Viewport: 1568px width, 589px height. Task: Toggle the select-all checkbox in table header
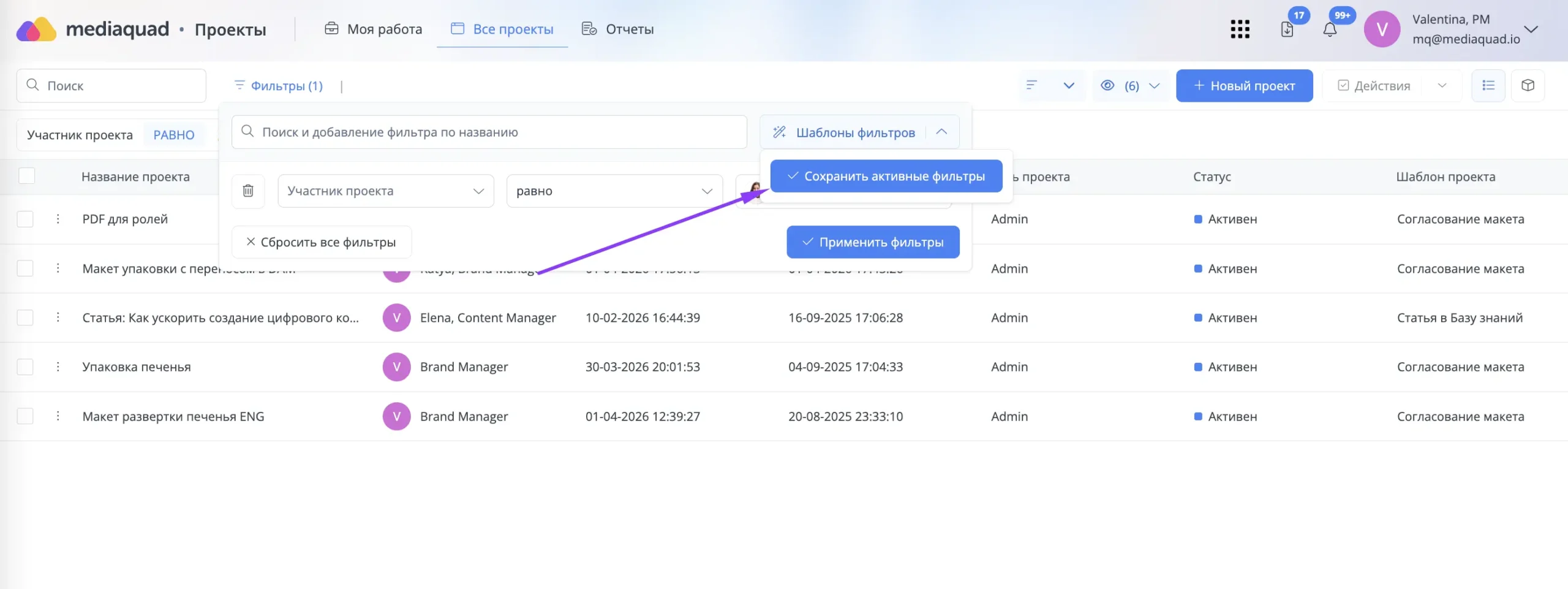pyautogui.click(x=26, y=176)
